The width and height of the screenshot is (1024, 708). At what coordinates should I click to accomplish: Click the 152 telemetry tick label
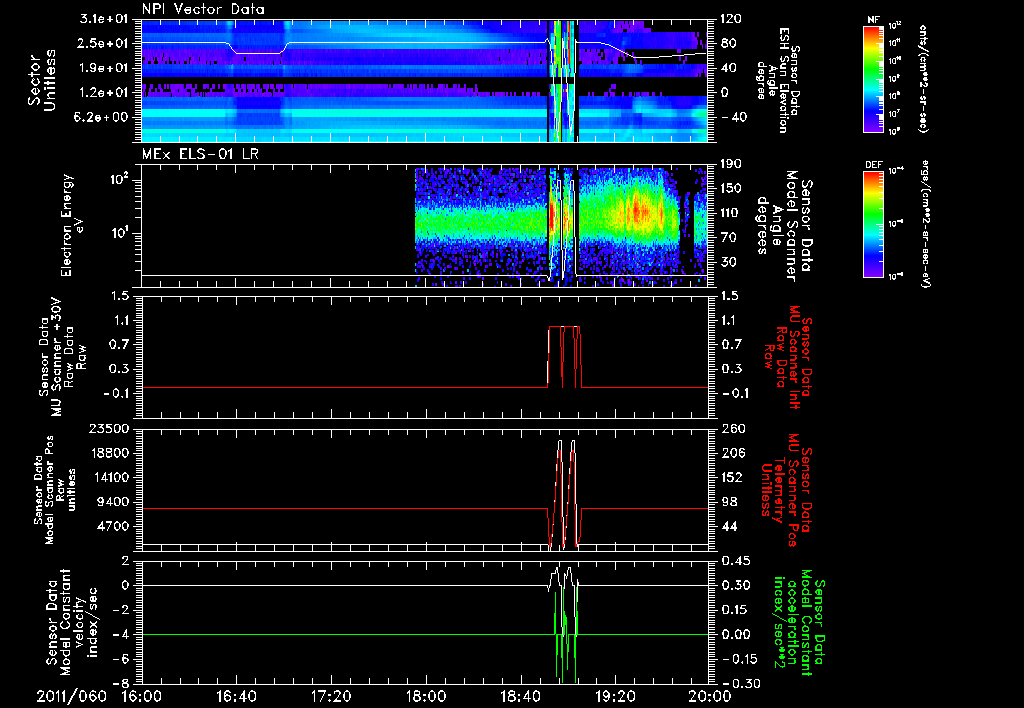click(x=731, y=477)
